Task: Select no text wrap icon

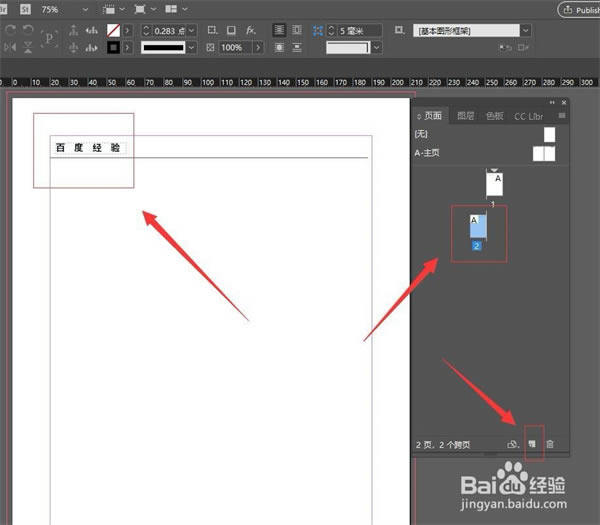Action: (x=279, y=30)
